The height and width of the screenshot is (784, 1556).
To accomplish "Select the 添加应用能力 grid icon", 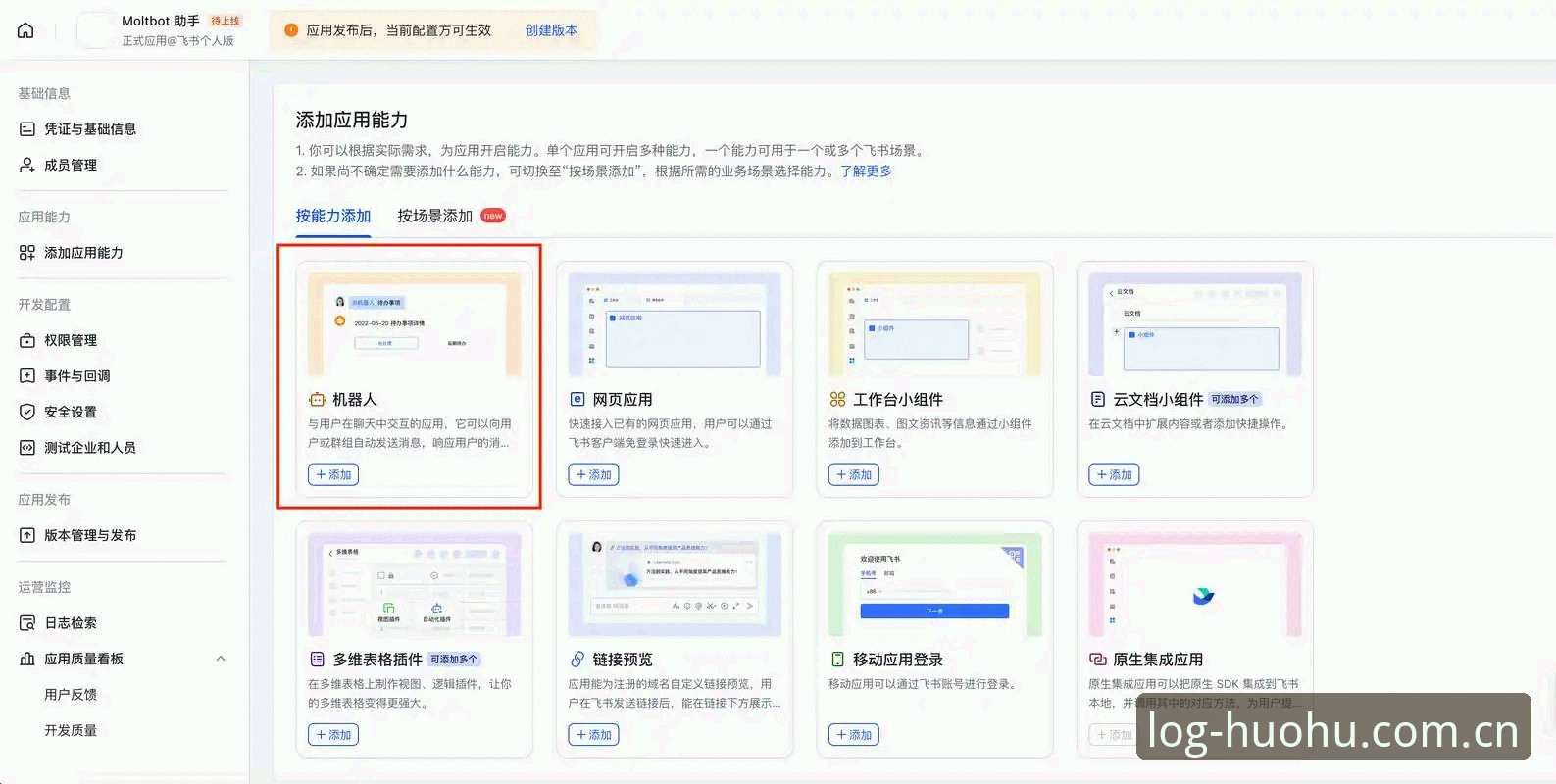I will tap(27, 253).
